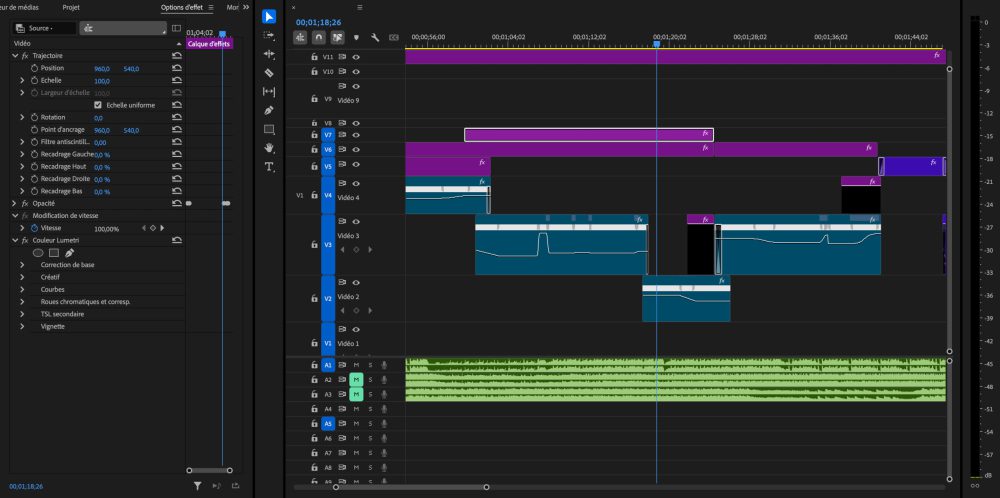Expand the Opacité effect properties

[14, 203]
